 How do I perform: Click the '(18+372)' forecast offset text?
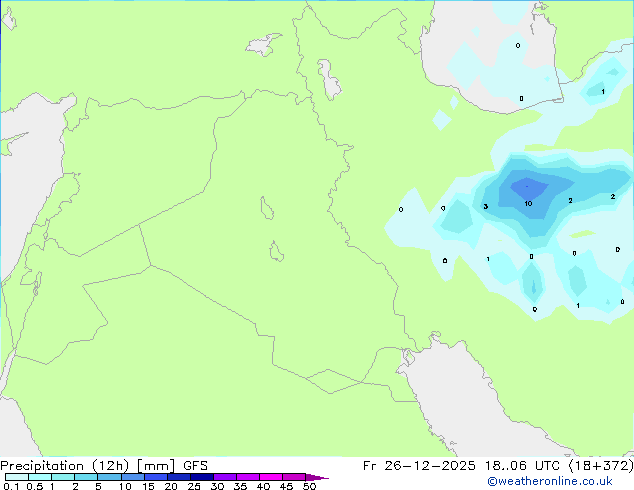tap(601, 466)
